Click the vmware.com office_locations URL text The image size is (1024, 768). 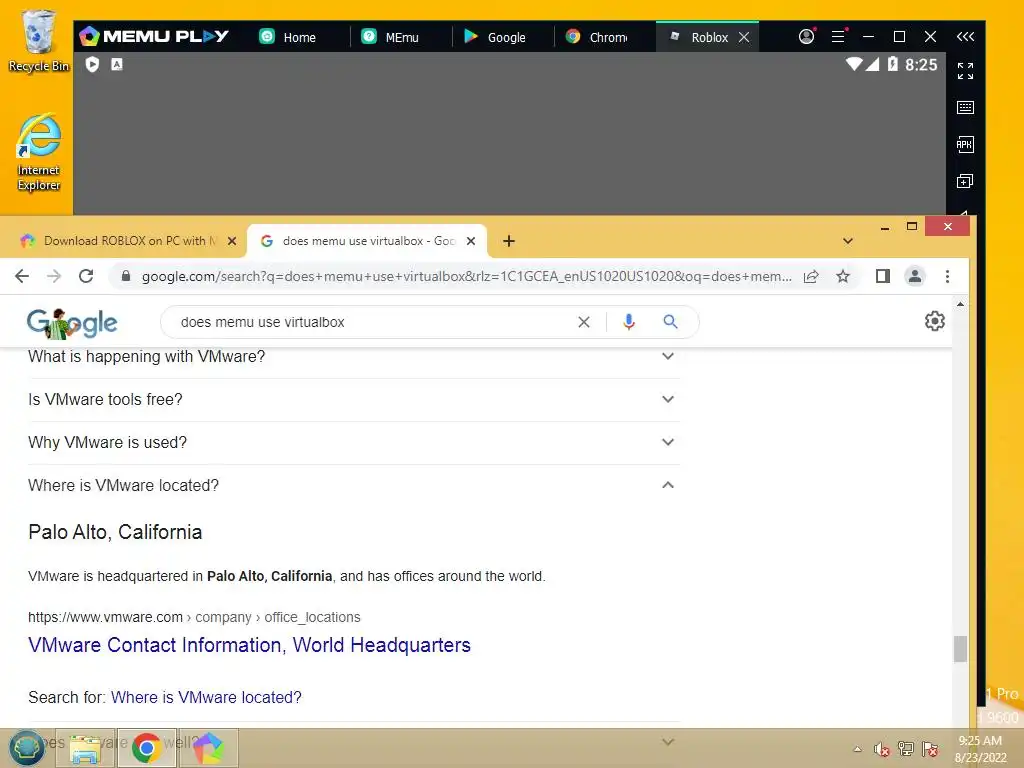[x=194, y=617]
